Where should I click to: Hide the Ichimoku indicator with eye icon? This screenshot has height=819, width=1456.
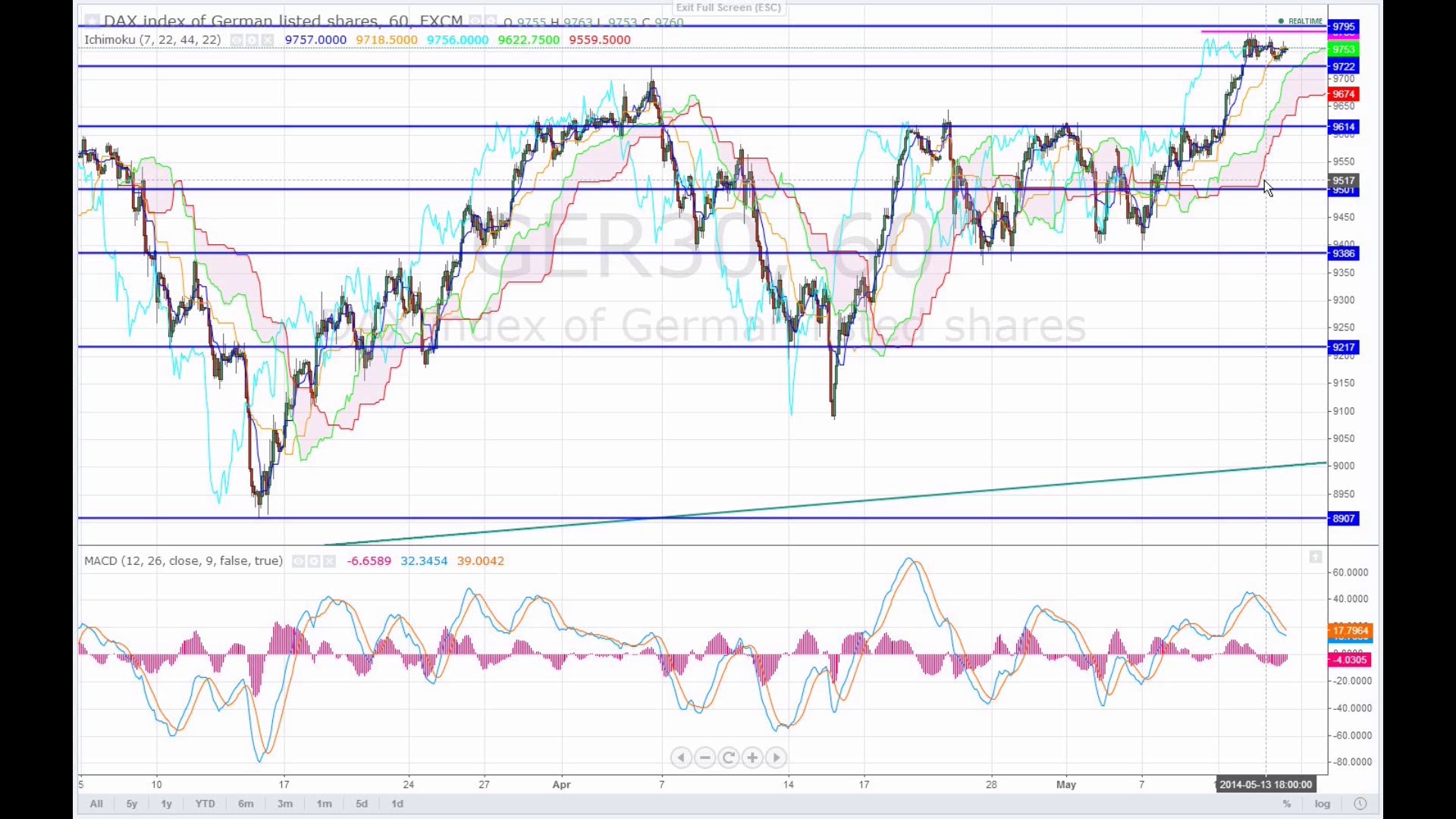click(x=237, y=40)
